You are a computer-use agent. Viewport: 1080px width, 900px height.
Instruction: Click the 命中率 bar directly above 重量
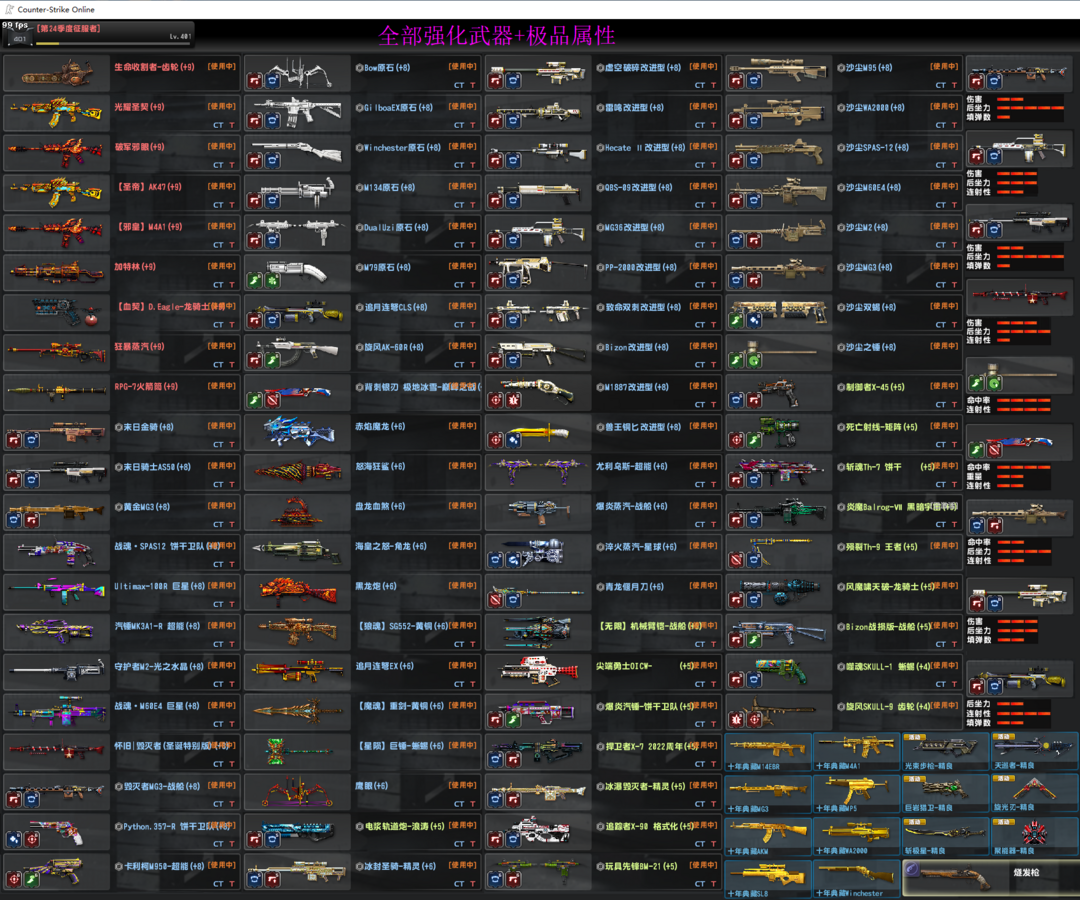(x=1023, y=468)
